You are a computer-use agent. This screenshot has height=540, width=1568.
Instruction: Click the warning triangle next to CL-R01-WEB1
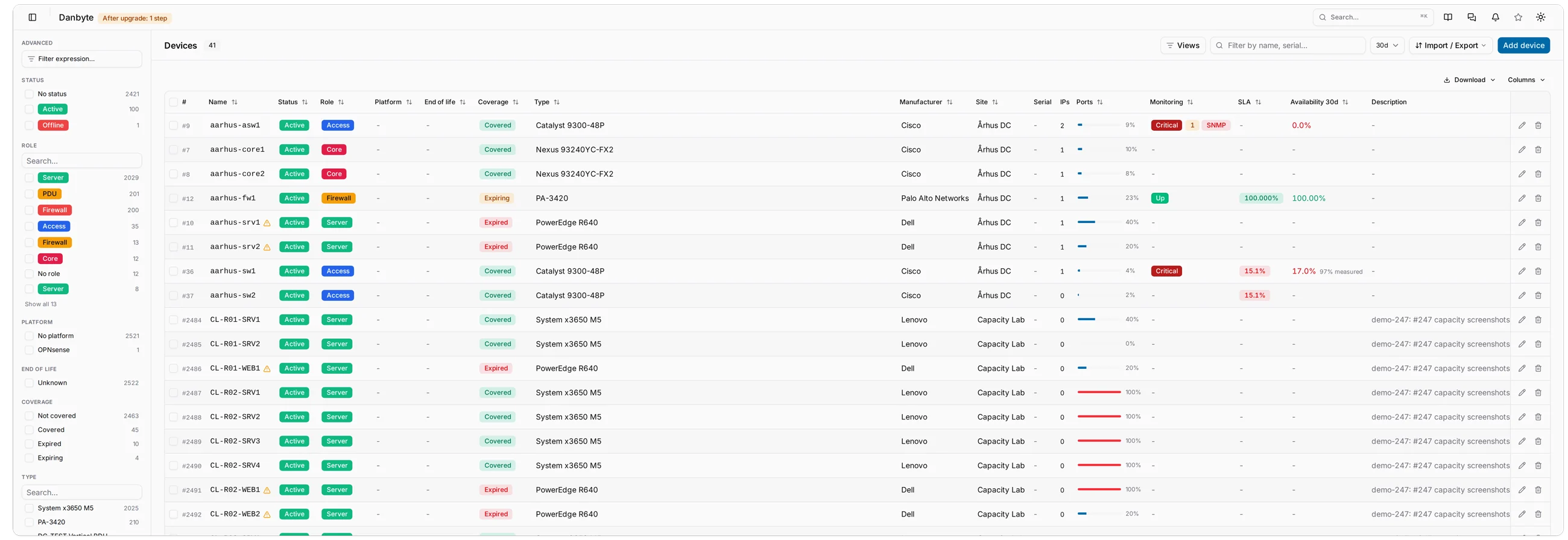(267, 369)
